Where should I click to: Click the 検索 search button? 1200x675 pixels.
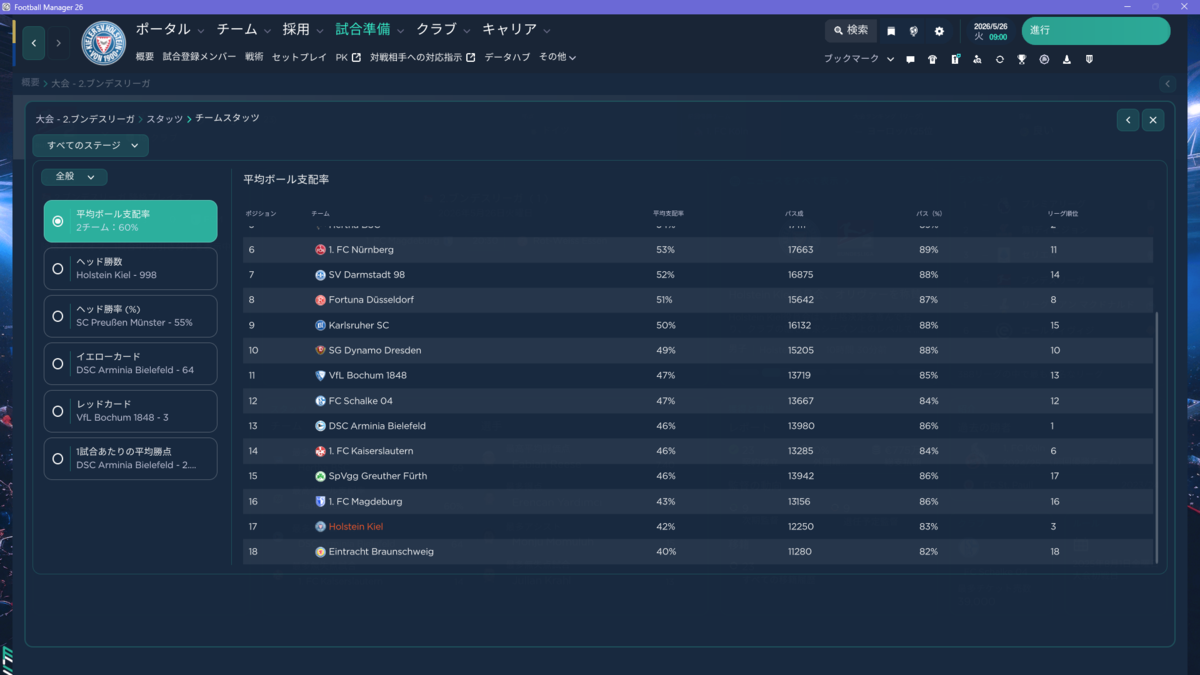851,31
